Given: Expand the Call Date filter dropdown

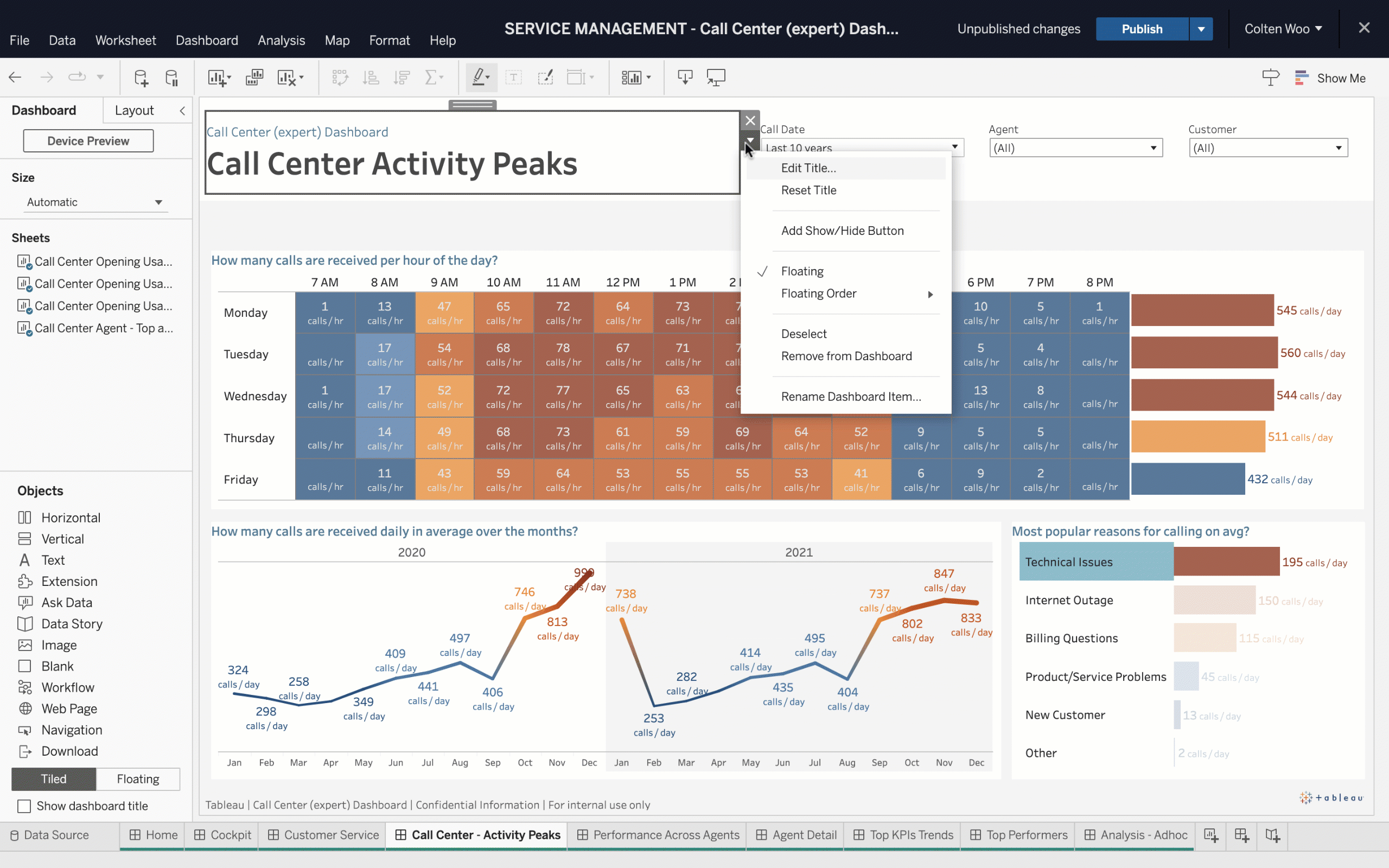Looking at the screenshot, I should [955, 147].
